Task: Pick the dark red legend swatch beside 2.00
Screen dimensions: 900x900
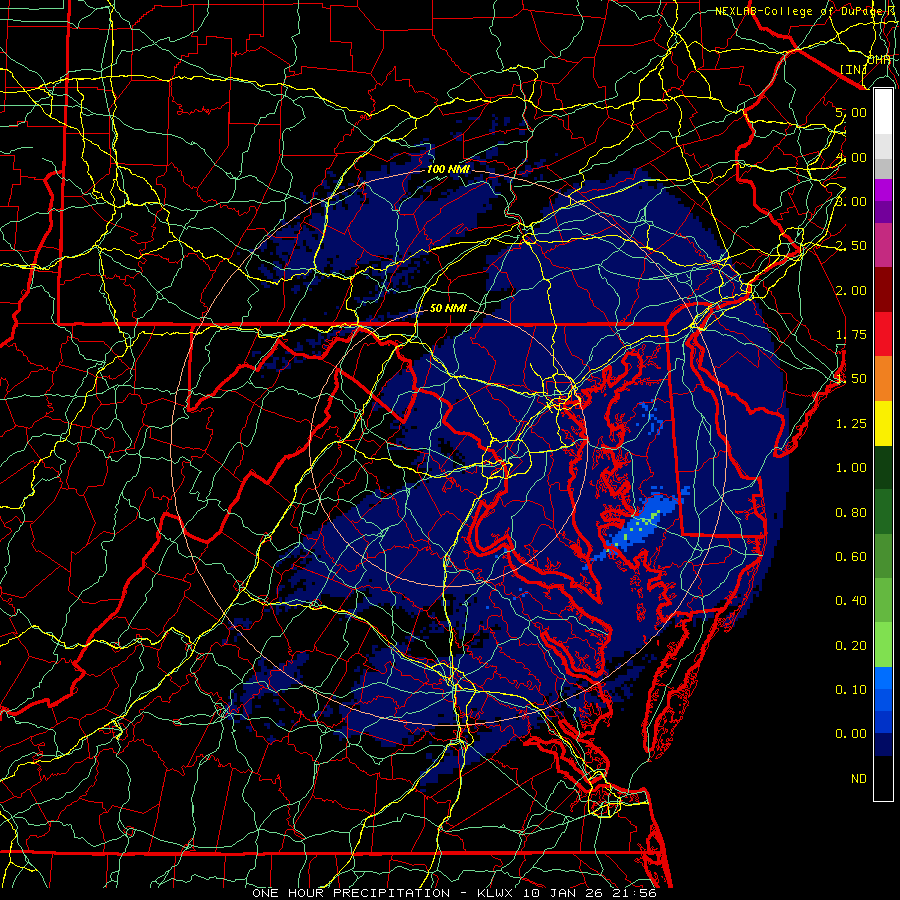Action: click(883, 290)
